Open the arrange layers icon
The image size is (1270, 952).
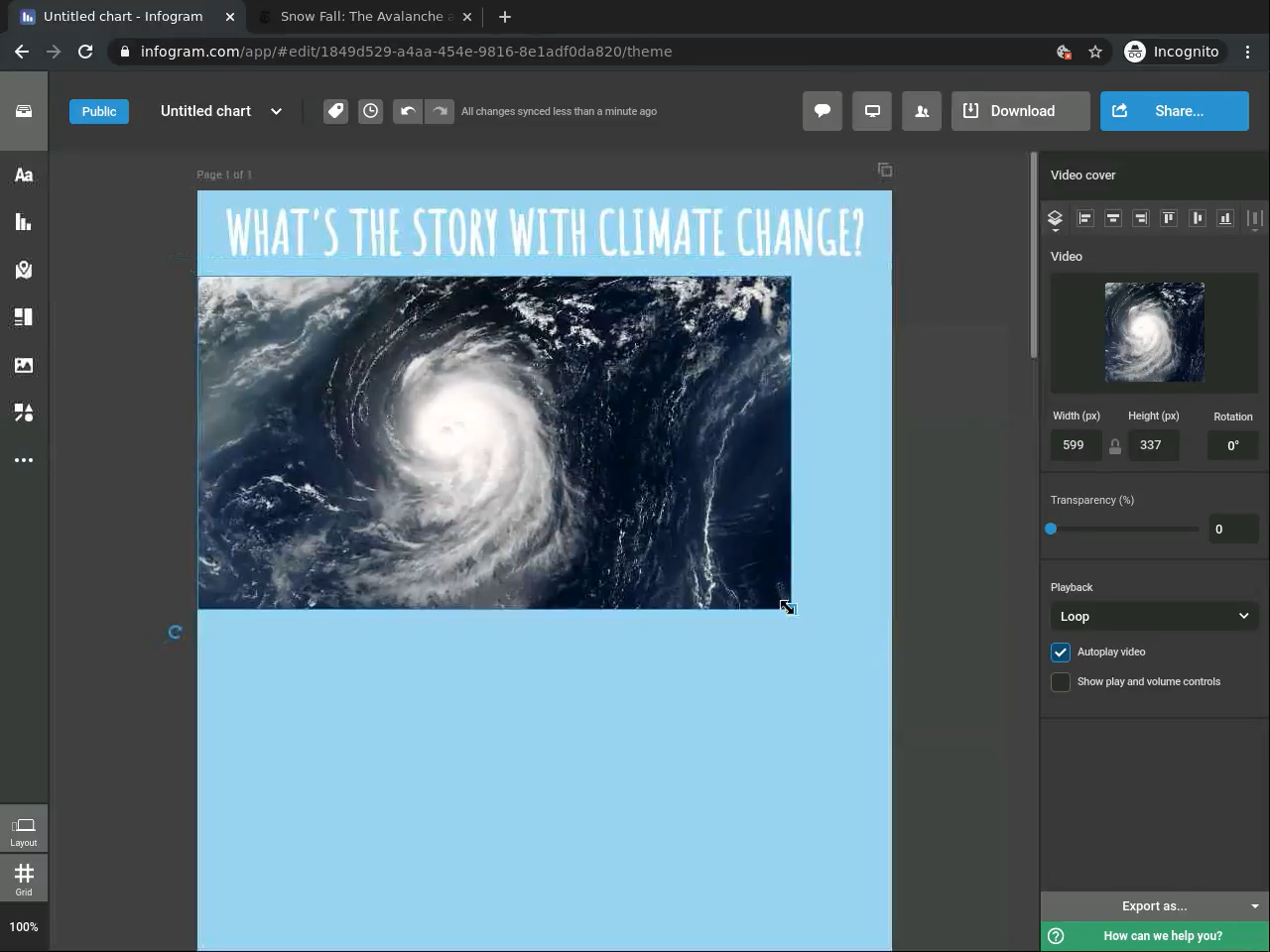pos(1055,218)
